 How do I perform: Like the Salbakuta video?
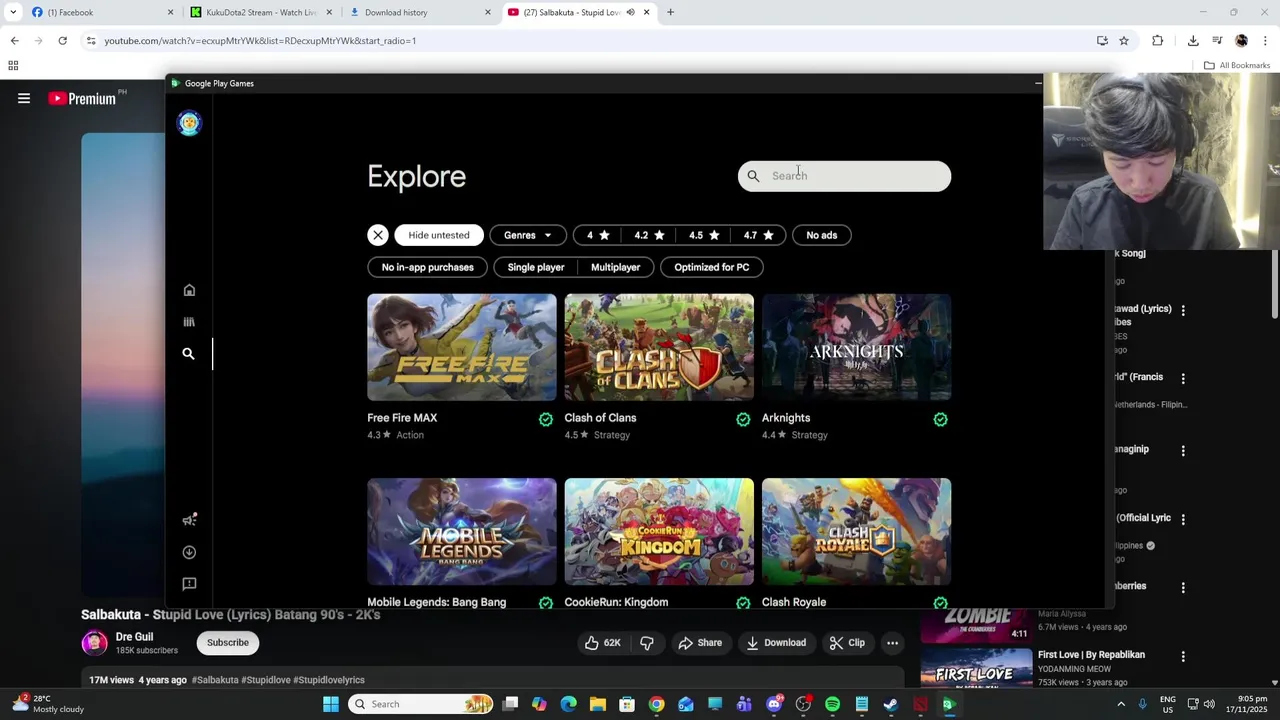tap(602, 643)
